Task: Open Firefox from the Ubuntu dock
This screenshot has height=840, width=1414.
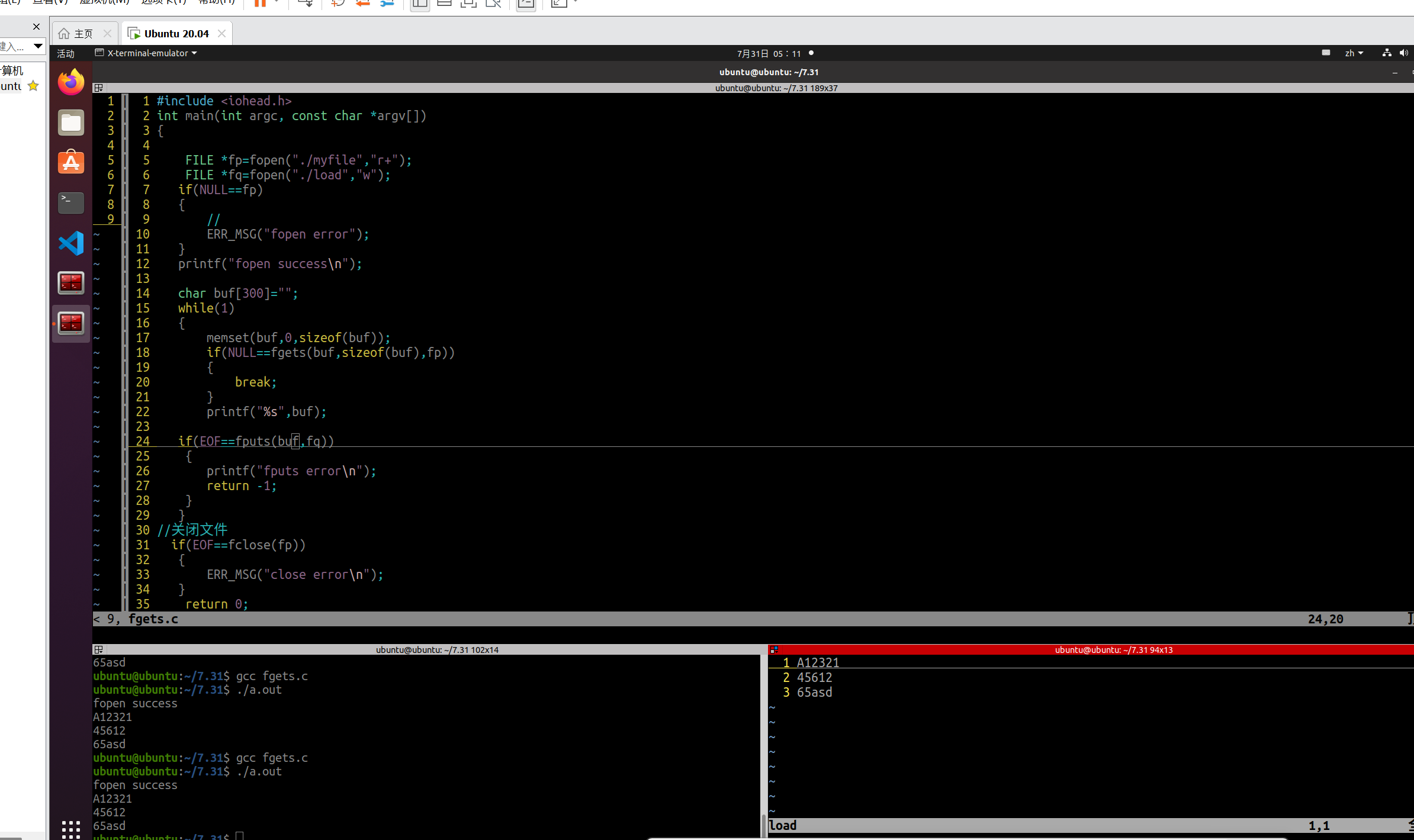Action: [x=71, y=82]
